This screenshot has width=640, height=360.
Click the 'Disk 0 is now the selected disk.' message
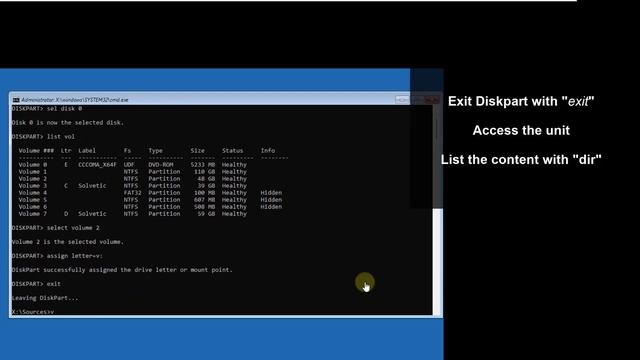coord(67,122)
